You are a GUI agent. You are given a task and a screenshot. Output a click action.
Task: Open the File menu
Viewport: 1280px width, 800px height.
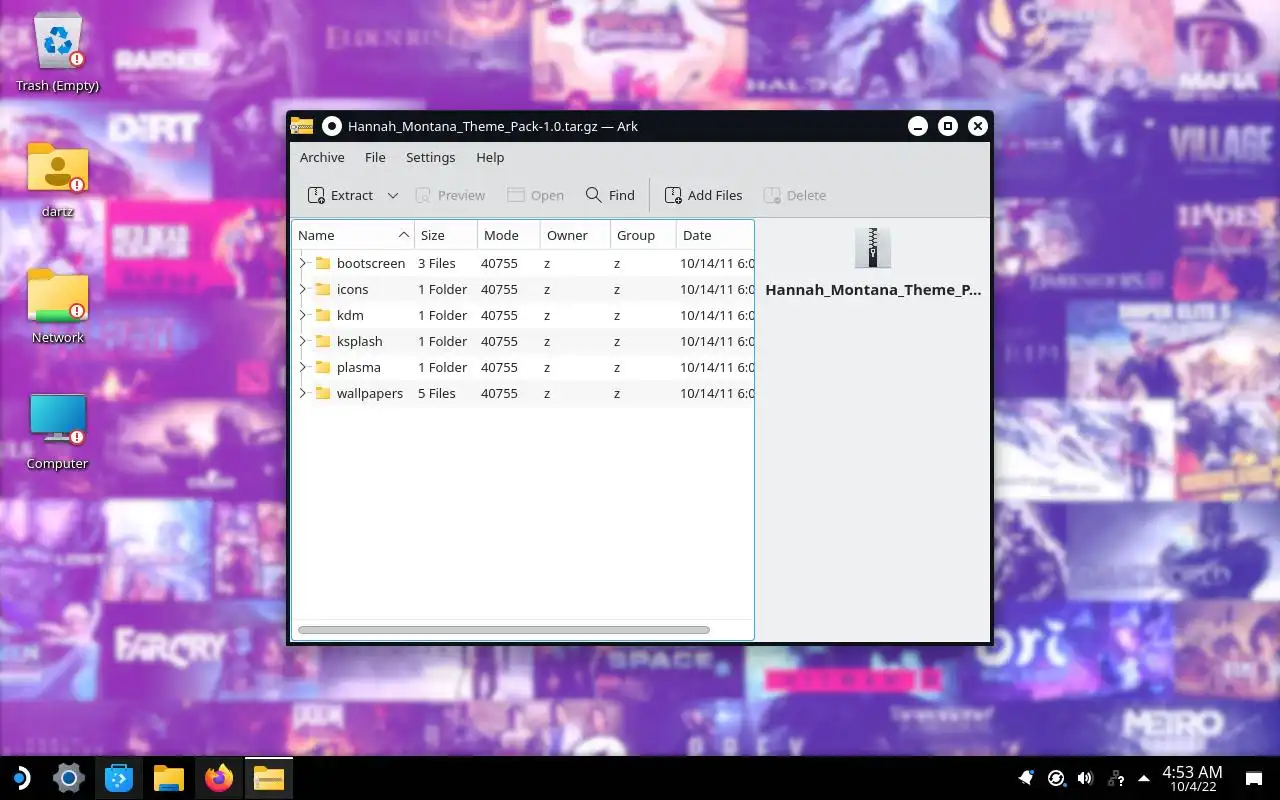(x=375, y=157)
